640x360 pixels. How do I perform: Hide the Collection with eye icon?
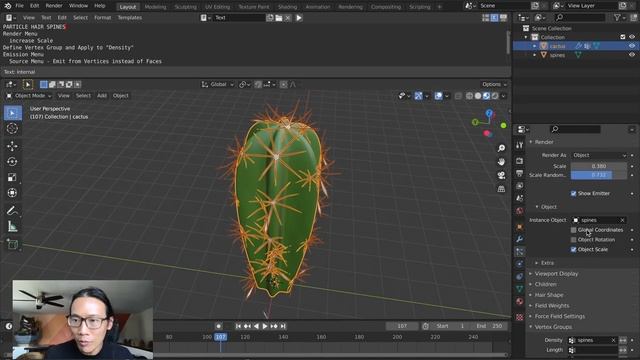[x=632, y=37]
